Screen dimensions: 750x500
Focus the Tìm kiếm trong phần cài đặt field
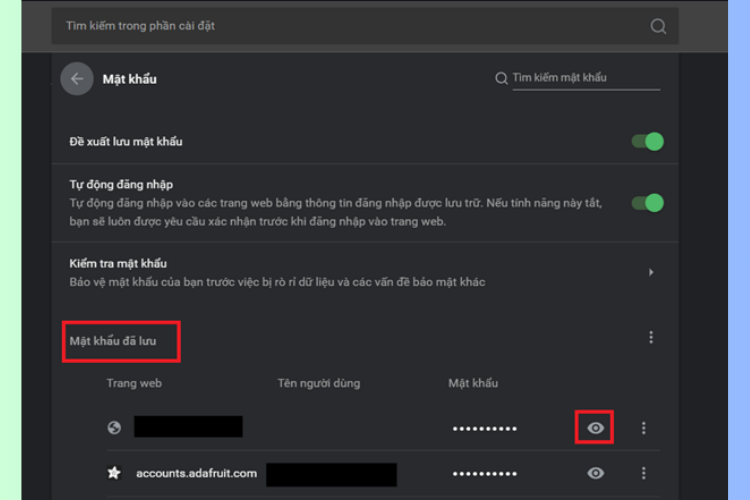(x=365, y=26)
